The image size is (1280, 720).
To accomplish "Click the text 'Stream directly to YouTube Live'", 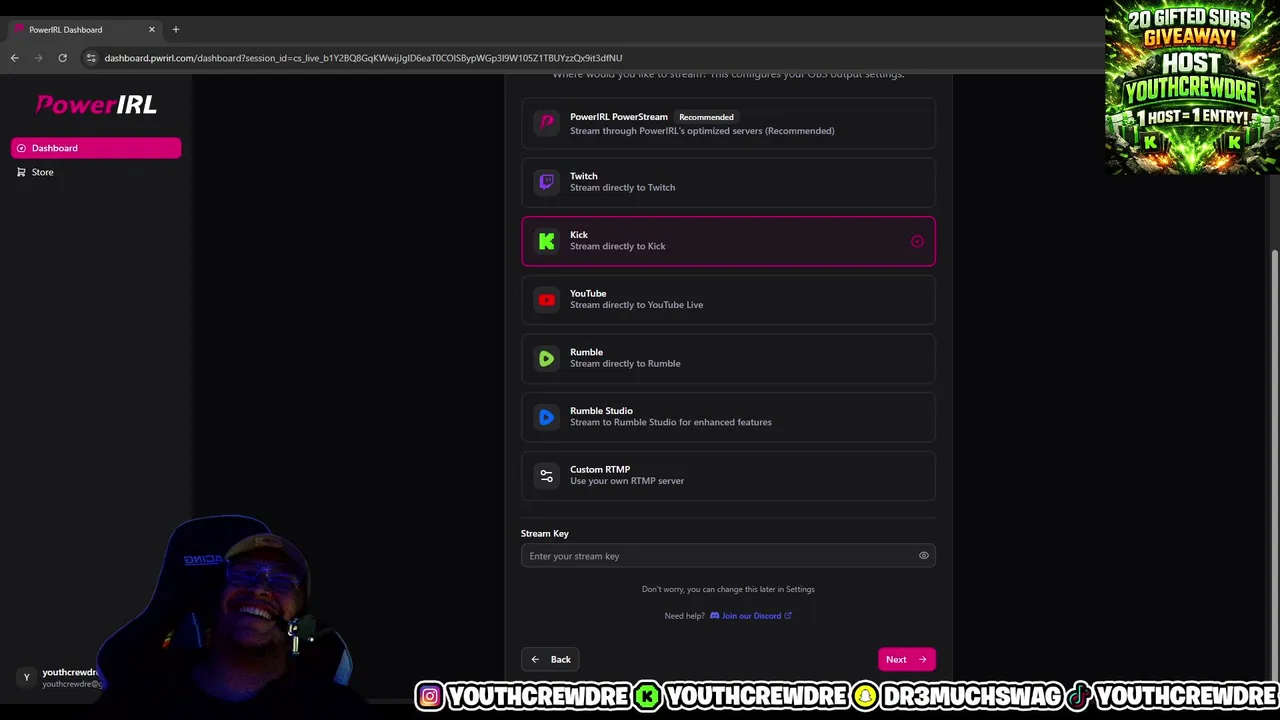I will 636,305.
